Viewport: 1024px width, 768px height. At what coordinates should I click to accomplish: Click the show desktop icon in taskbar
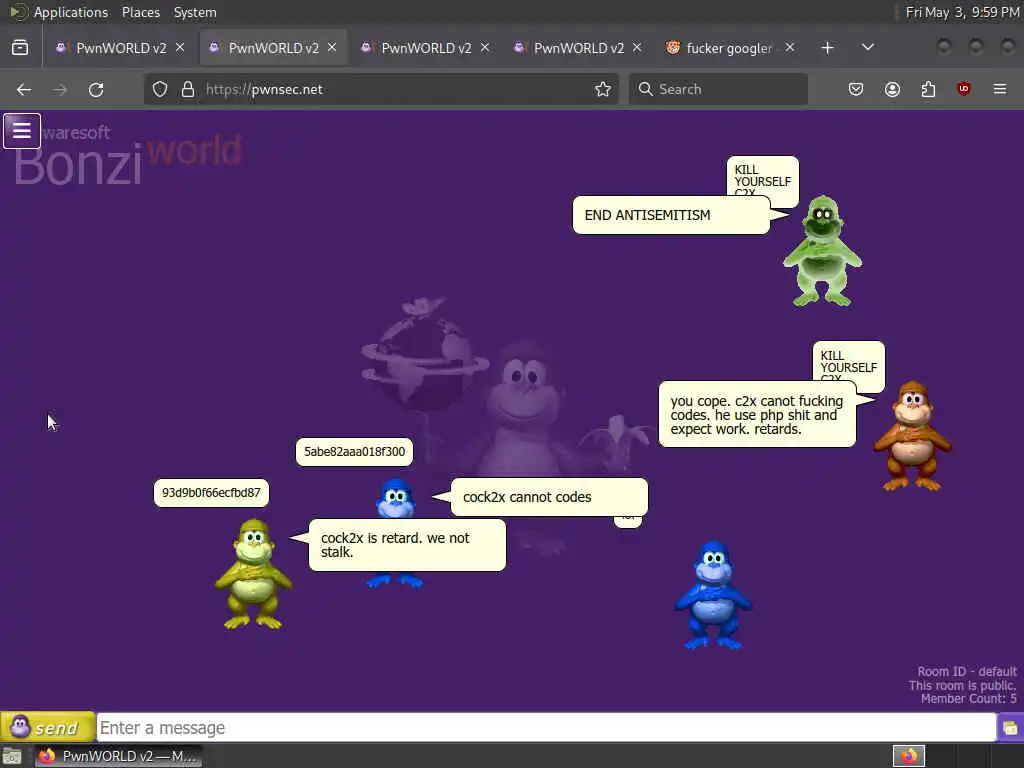(x=12, y=757)
